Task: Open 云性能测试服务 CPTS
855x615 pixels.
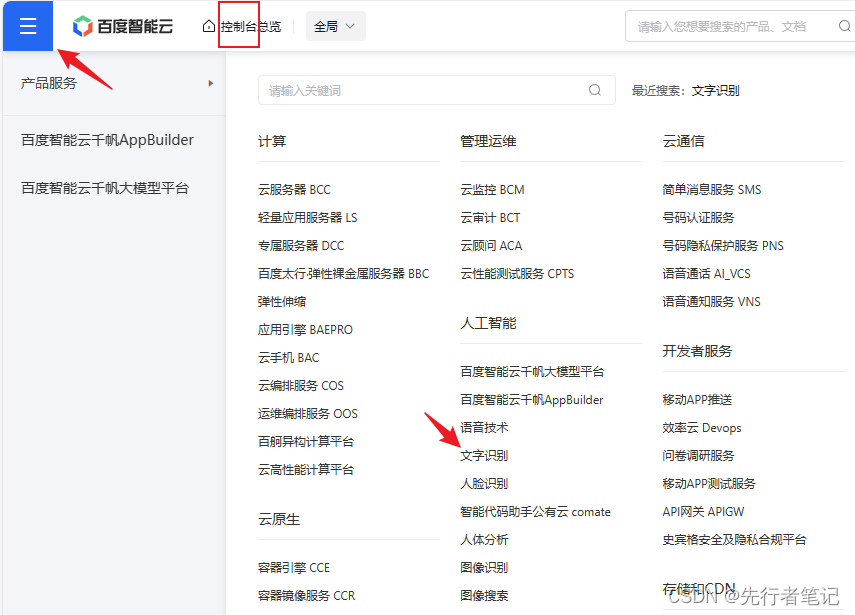Action: point(517,274)
